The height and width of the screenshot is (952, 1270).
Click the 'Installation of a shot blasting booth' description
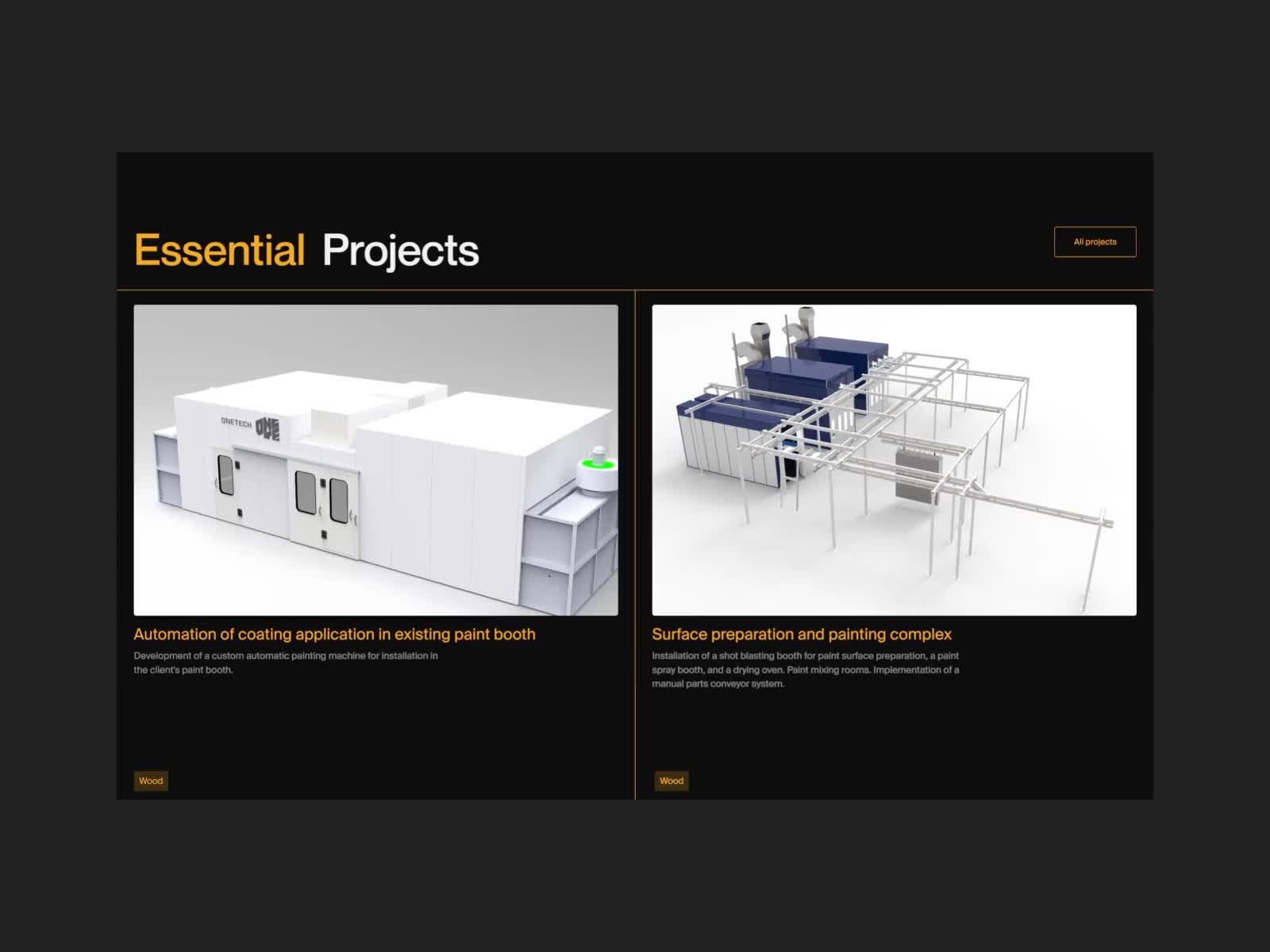(x=805, y=670)
